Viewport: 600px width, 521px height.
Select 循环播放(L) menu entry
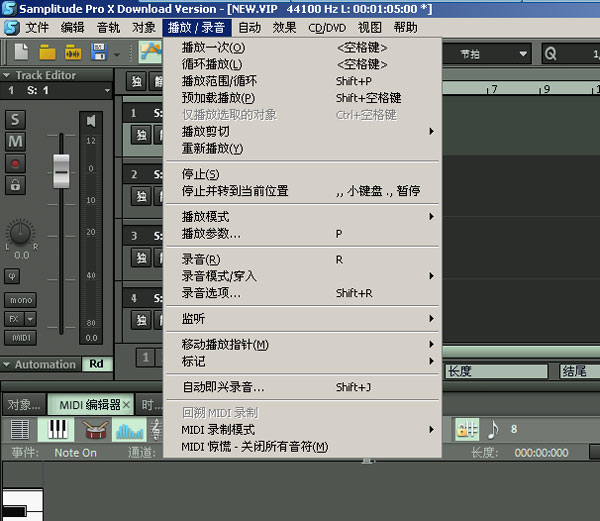click(302, 64)
